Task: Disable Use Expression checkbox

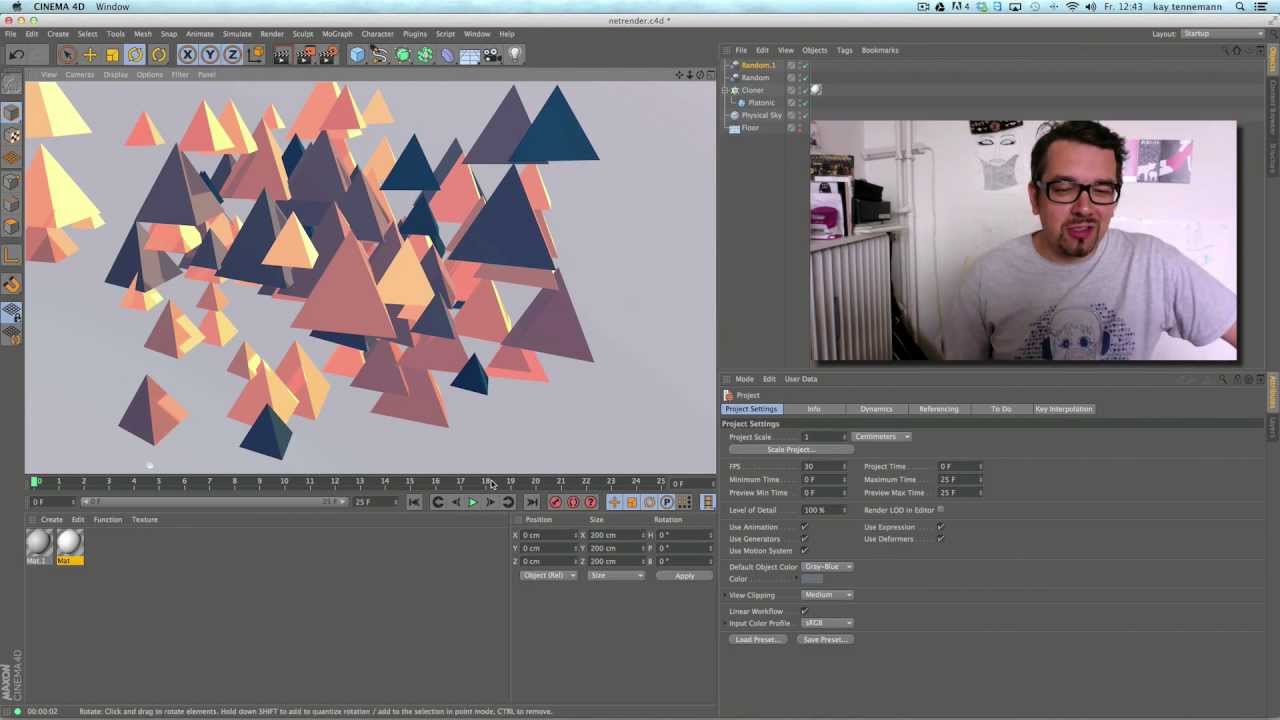Action: point(940,527)
